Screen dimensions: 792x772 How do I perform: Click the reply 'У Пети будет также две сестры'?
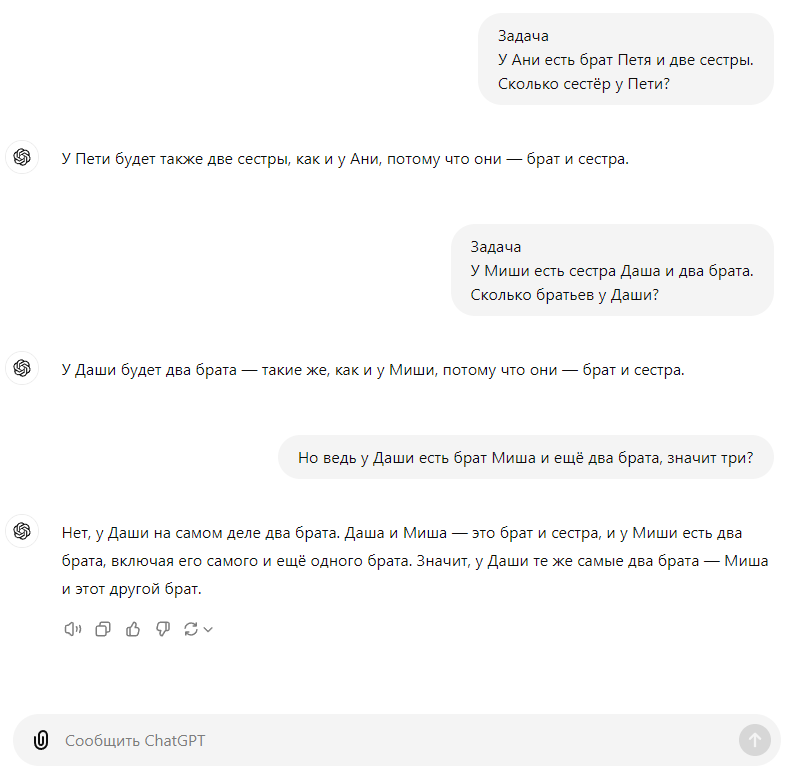tap(345, 159)
